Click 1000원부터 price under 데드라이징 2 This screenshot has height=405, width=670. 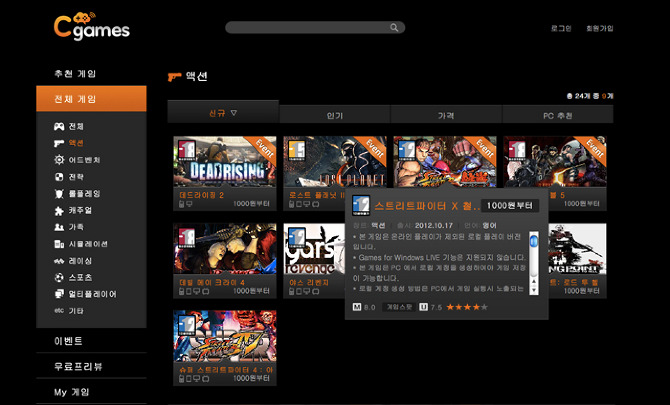click(251, 204)
